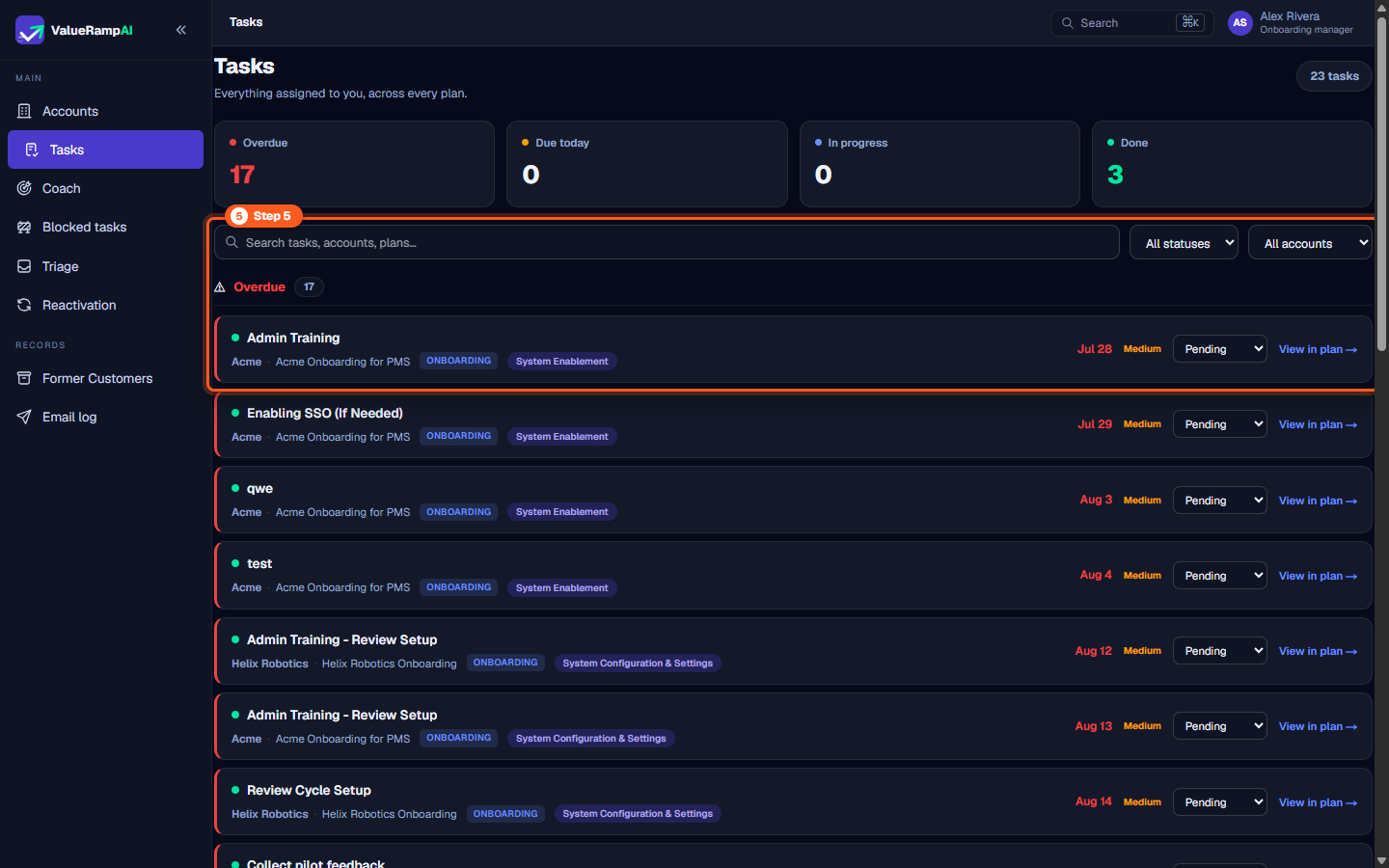This screenshot has width=1389, height=868.
Task: View test task in plan
Action: coord(1318,576)
